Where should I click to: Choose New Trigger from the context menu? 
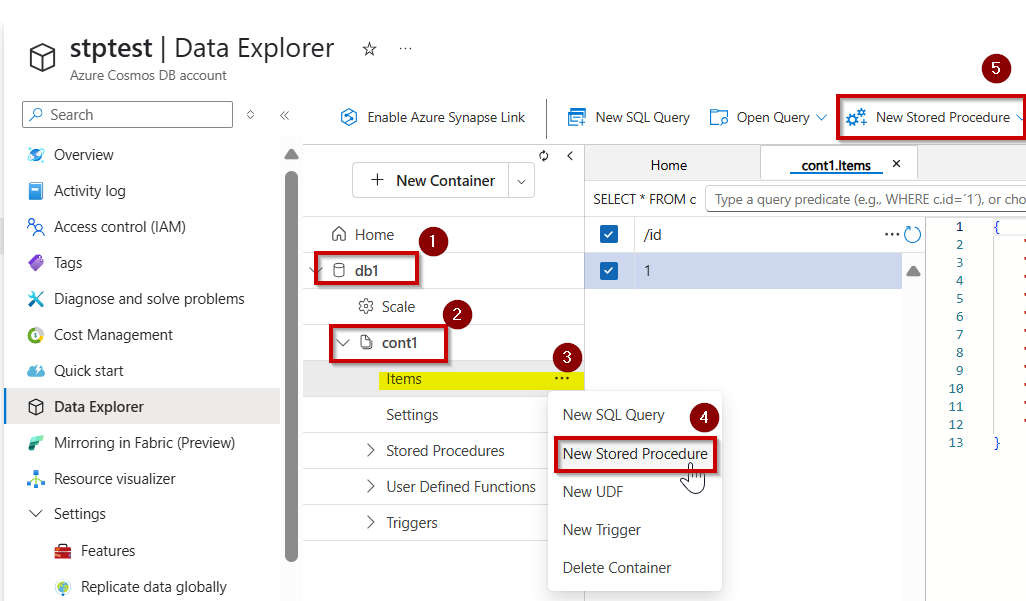pyautogui.click(x=601, y=530)
